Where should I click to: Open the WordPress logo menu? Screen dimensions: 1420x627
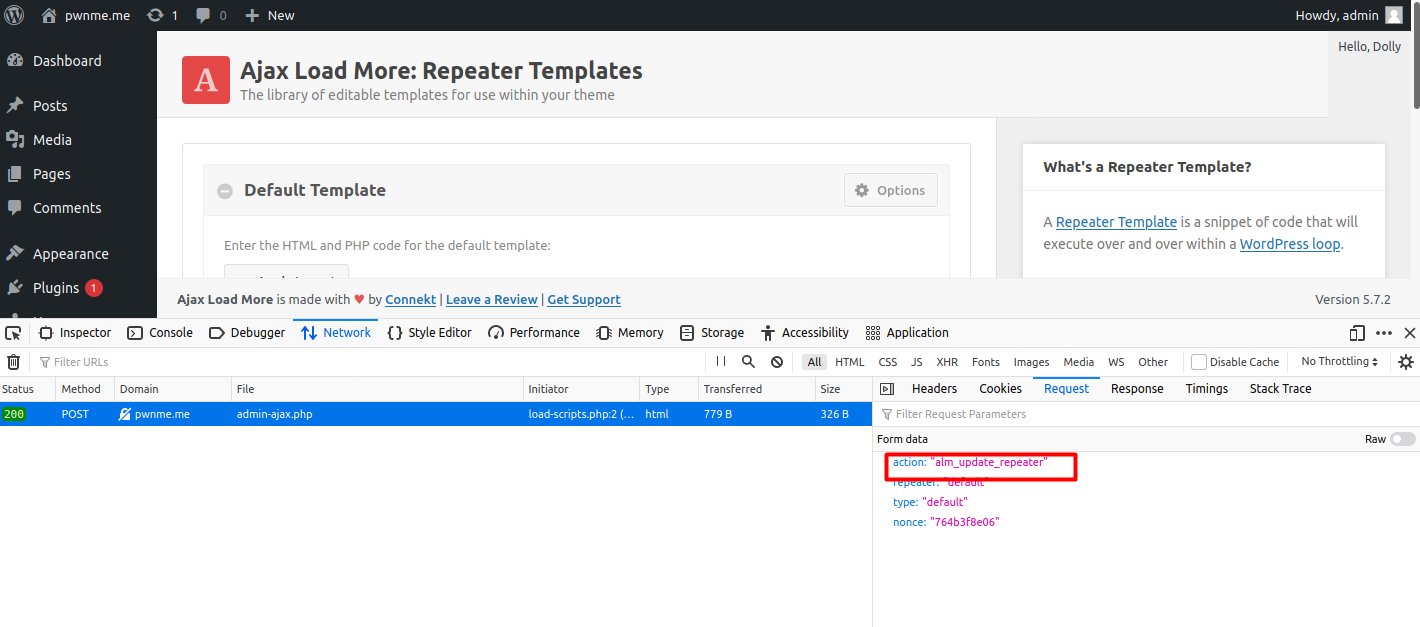[x=14, y=15]
